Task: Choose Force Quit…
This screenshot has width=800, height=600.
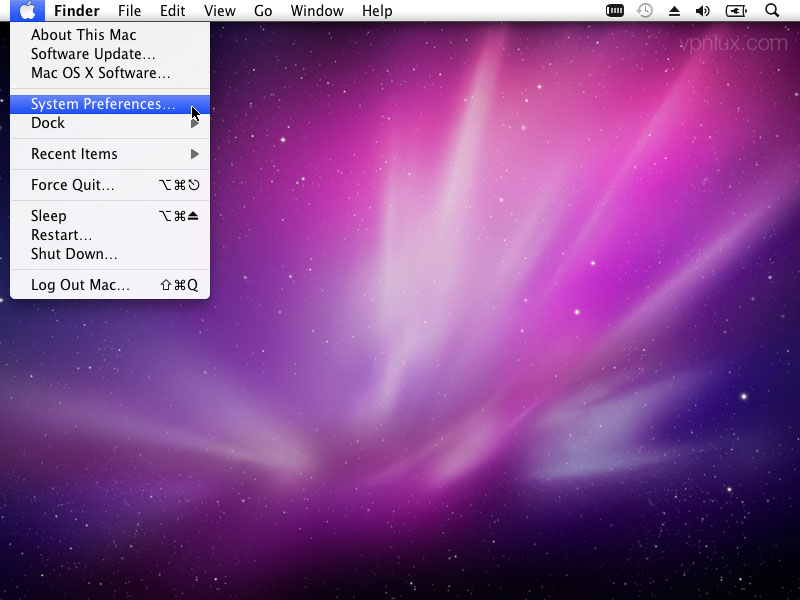Action: tap(110, 185)
